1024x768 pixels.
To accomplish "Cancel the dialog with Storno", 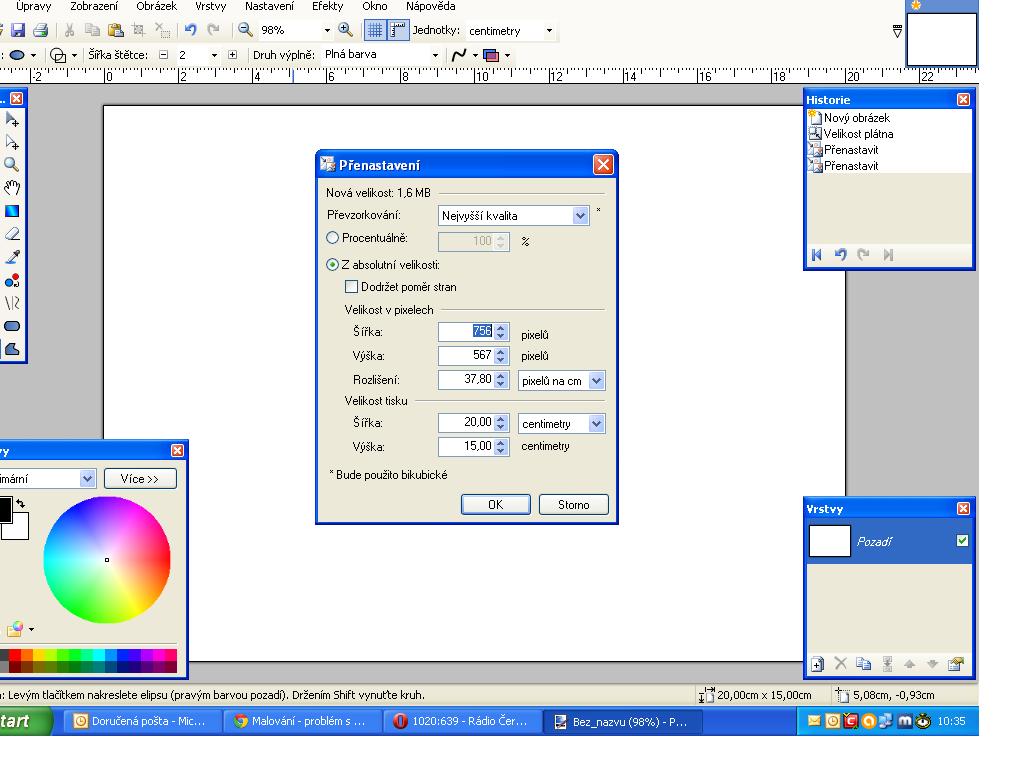I will [x=573, y=505].
